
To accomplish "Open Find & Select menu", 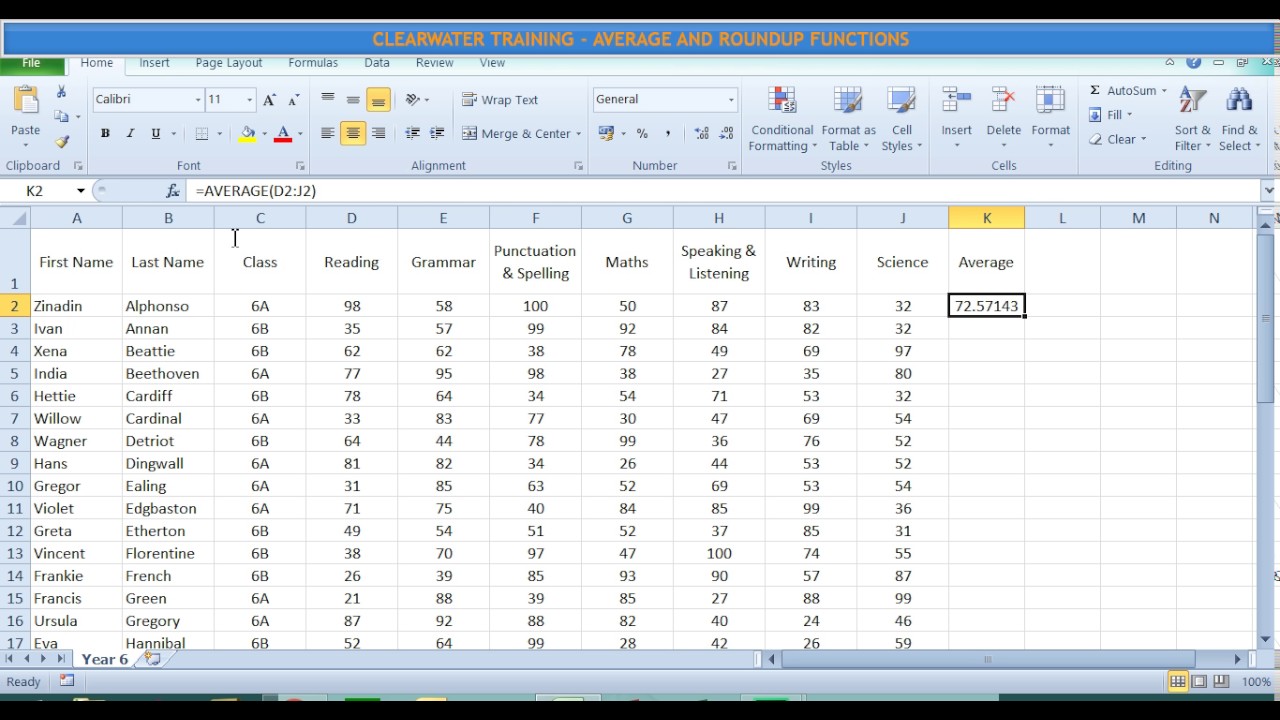I will point(1239,119).
